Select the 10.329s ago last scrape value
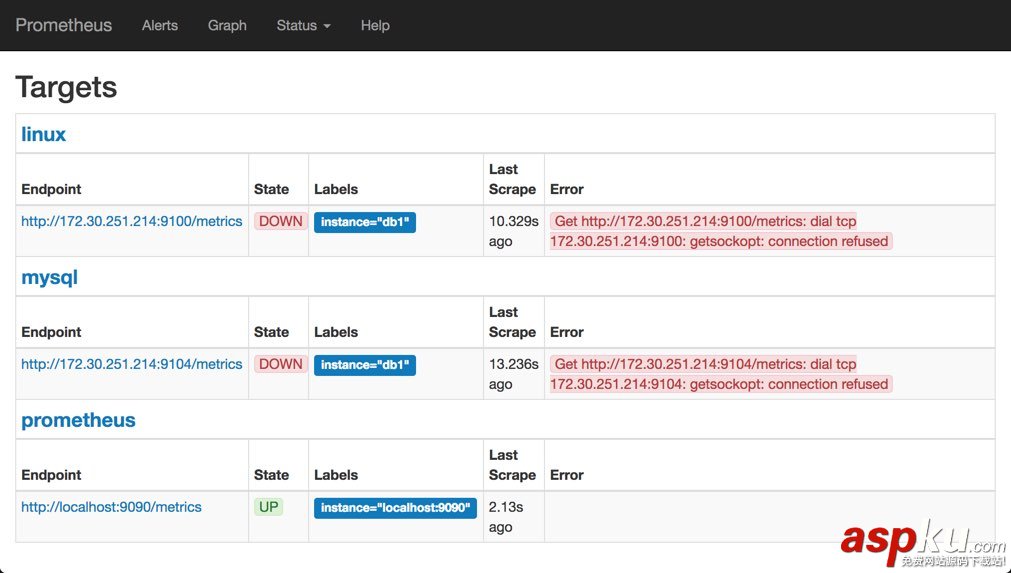 (513, 231)
